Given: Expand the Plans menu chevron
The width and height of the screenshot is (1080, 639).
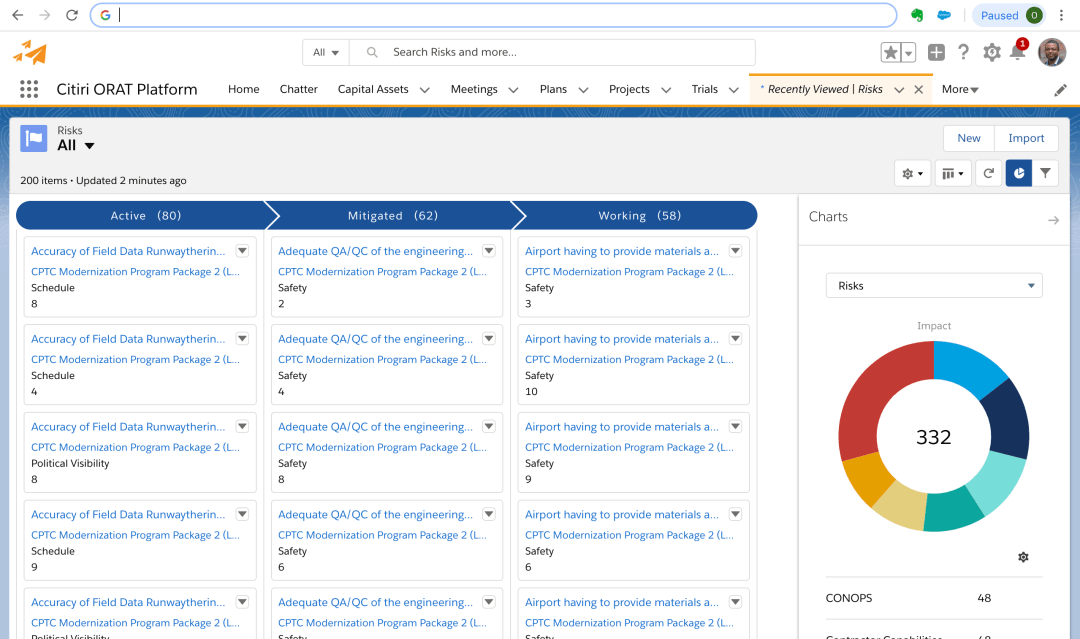Looking at the screenshot, I should (583, 90).
